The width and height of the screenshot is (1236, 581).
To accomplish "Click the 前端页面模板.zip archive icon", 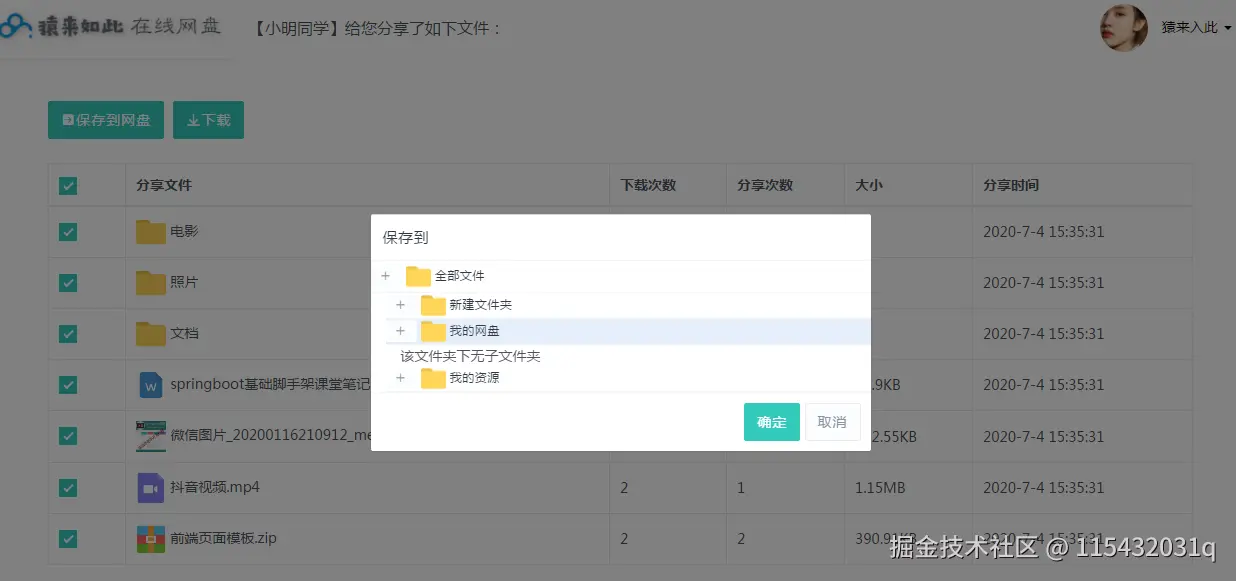I will 150,539.
